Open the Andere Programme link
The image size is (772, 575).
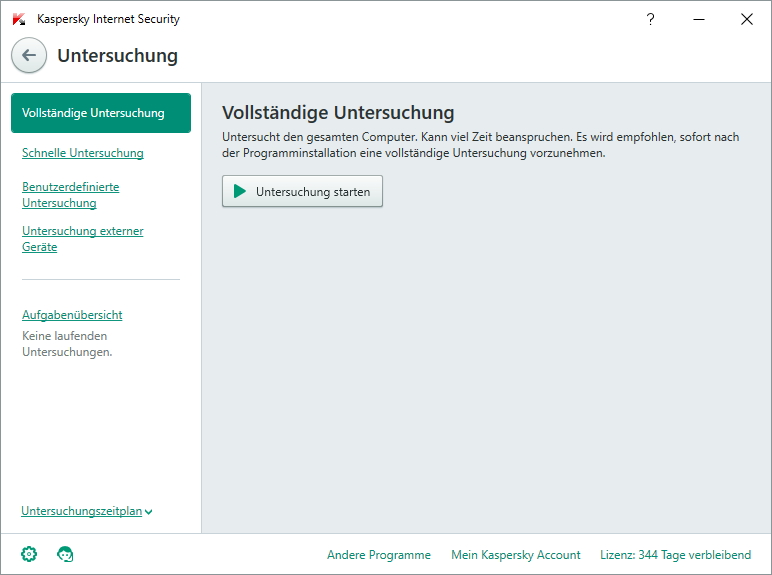click(379, 555)
